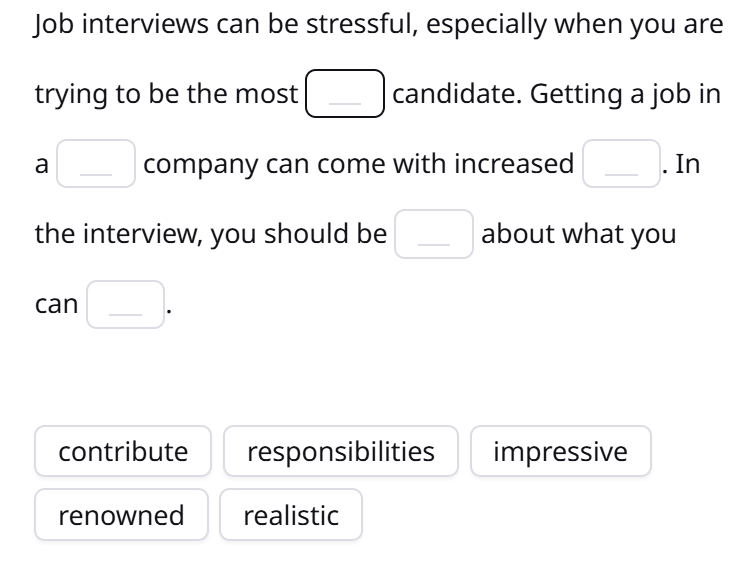Focus the empty slot before "about what you"

click(434, 234)
